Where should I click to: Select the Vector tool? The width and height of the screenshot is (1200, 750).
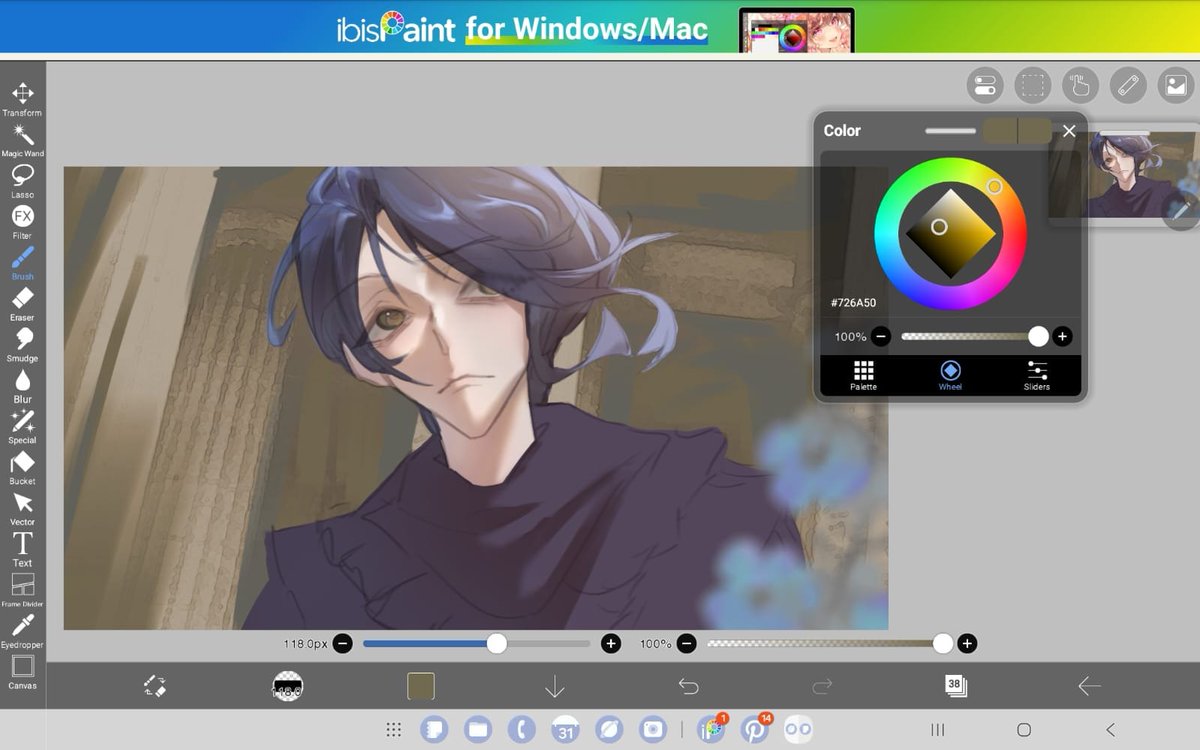tap(22, 509)
